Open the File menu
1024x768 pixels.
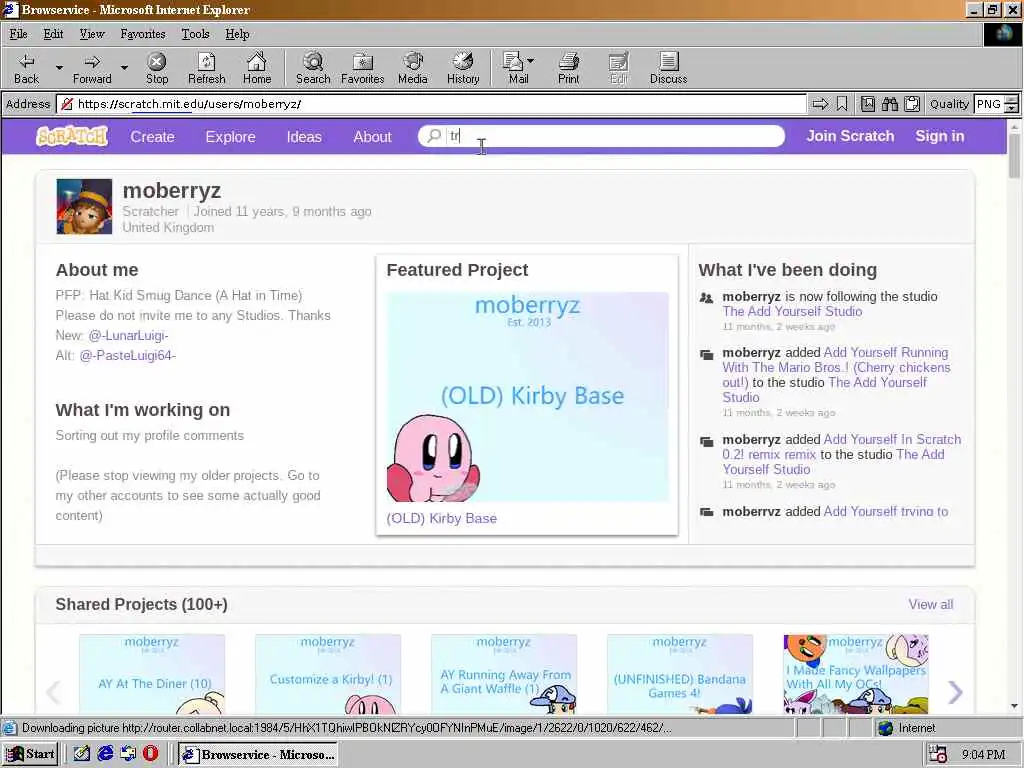pyautogui.click(x=18, y=34)
